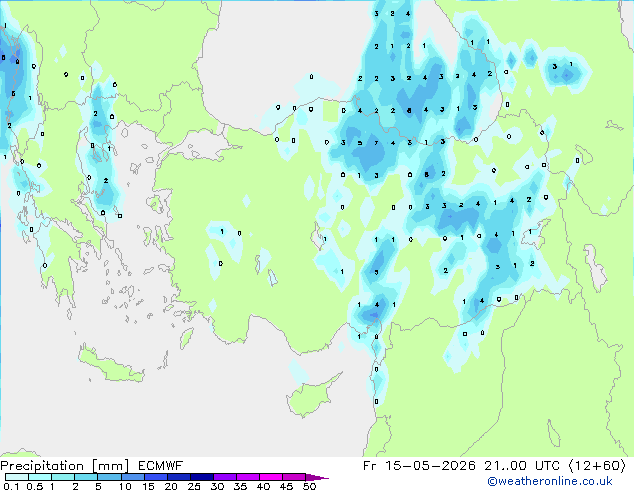Click the "0.1" legend scale label
The height and width of the screenshot is (490, 634).
[11, 486]
